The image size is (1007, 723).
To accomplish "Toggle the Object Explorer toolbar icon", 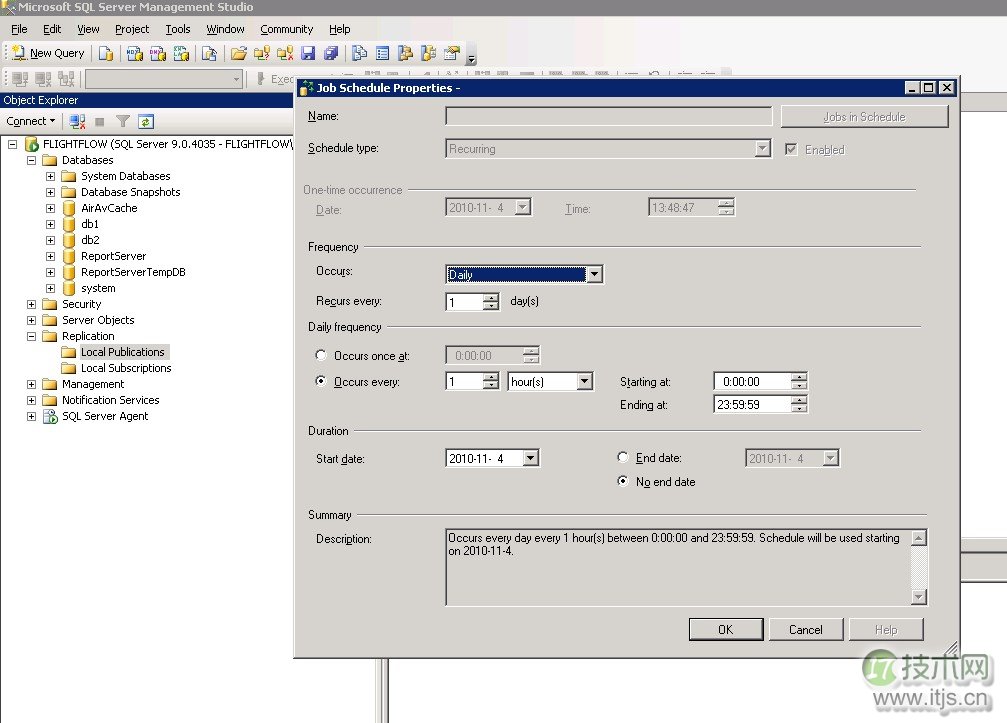I will tap(405, 53).
